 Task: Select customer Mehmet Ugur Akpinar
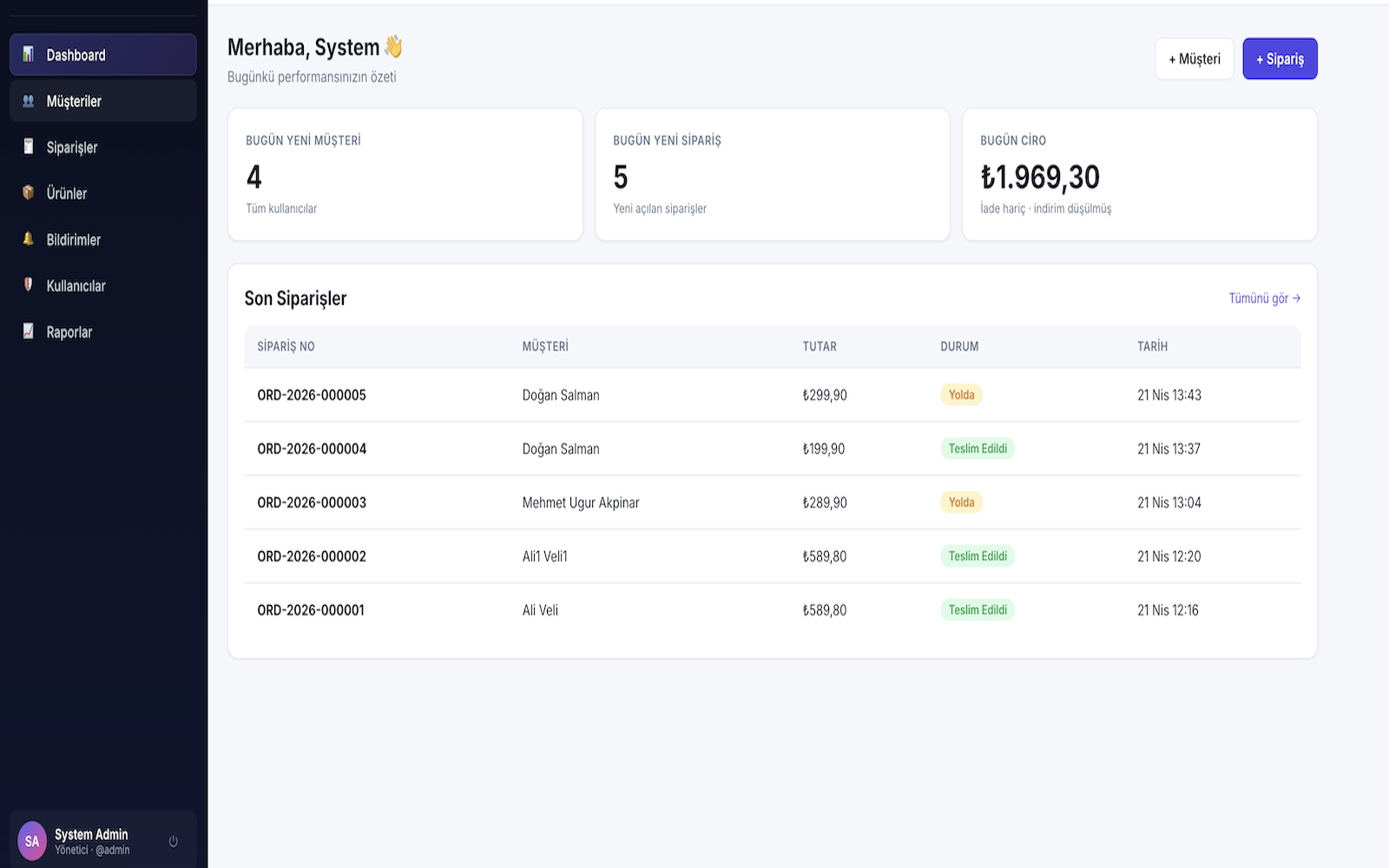(x=581, y=503)
